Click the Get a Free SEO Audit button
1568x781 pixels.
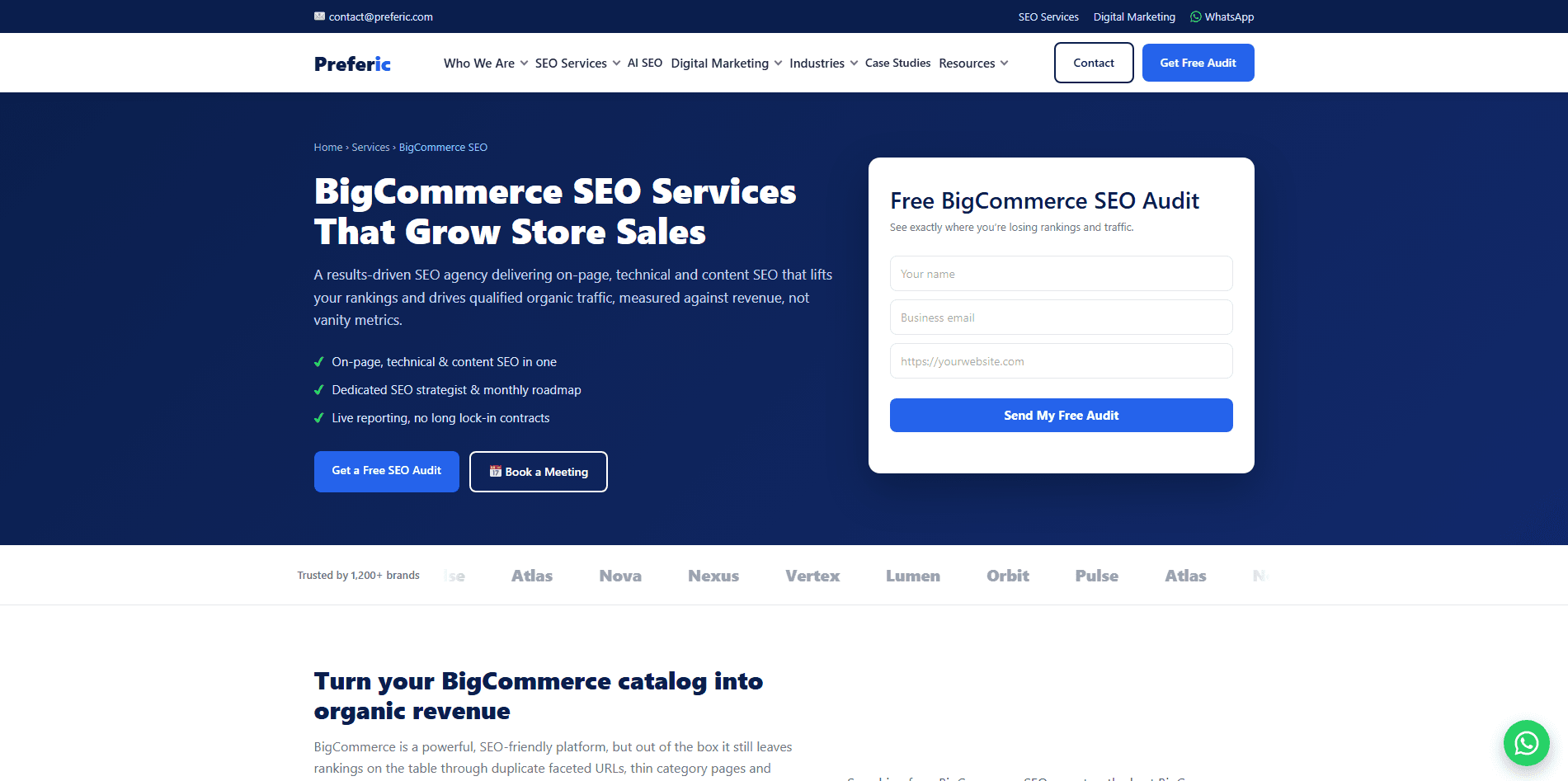[x=386, y=471]
